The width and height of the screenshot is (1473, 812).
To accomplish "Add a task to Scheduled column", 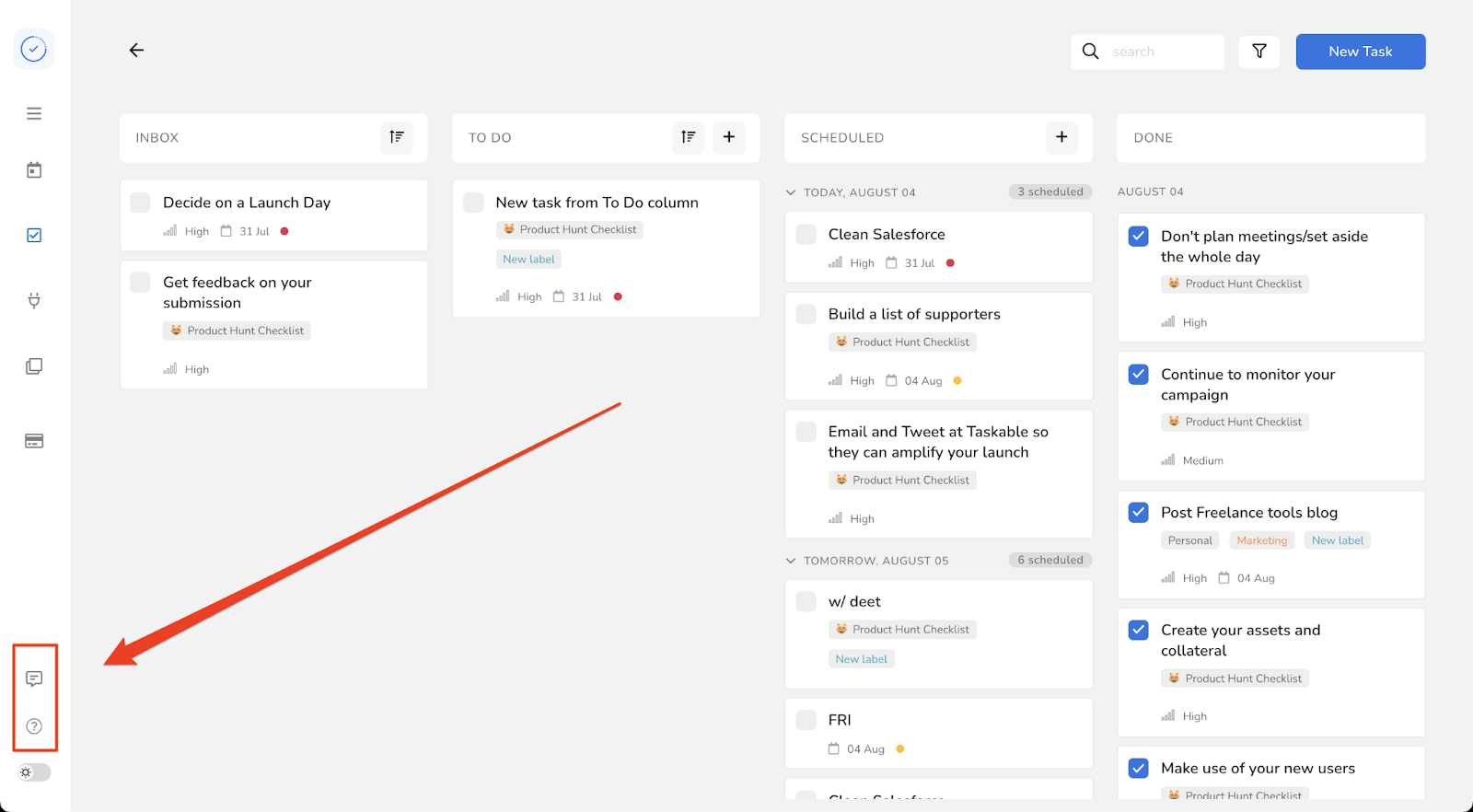I will point(1061,137).
